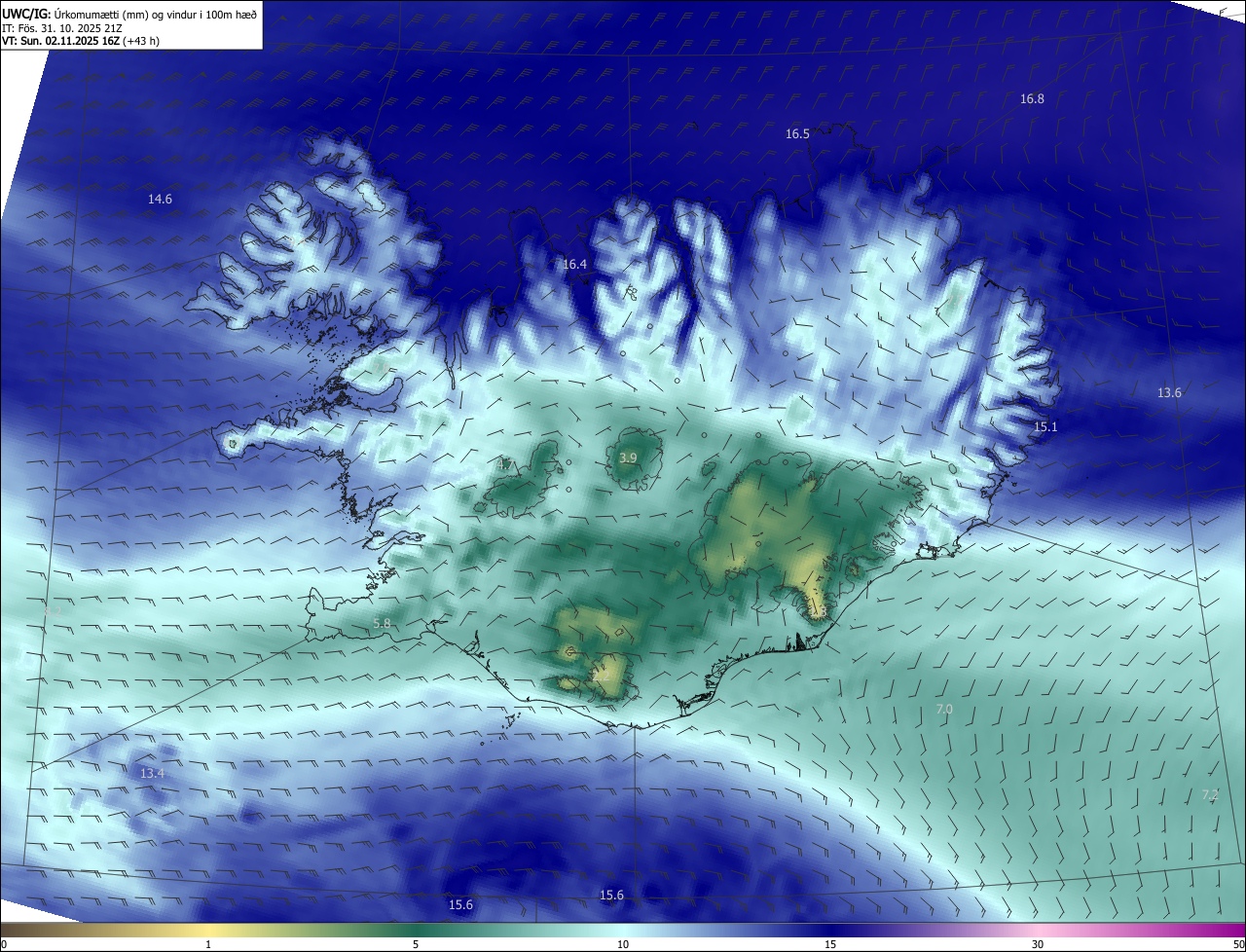Click the map title "Úrkomumætti (mm) og vindur í 100m hæð"

point(155,15)
